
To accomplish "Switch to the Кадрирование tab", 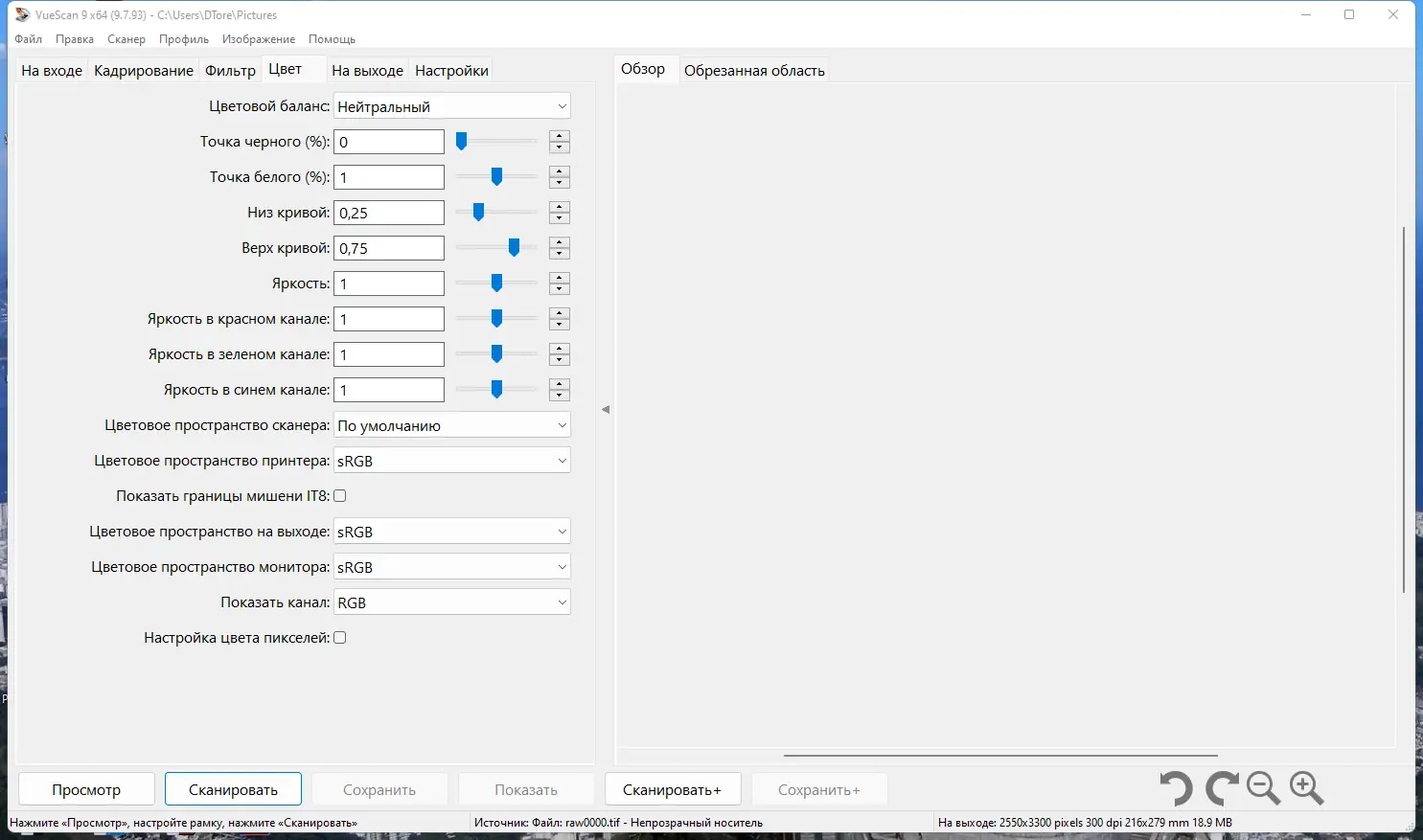I will (x=144, y=71).
